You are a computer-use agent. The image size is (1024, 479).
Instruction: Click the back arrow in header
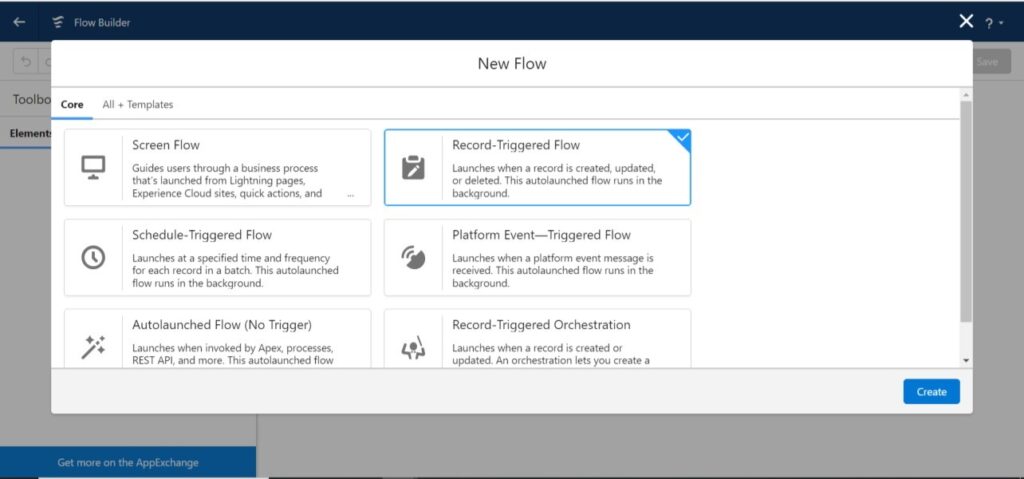tap(19, 22)
